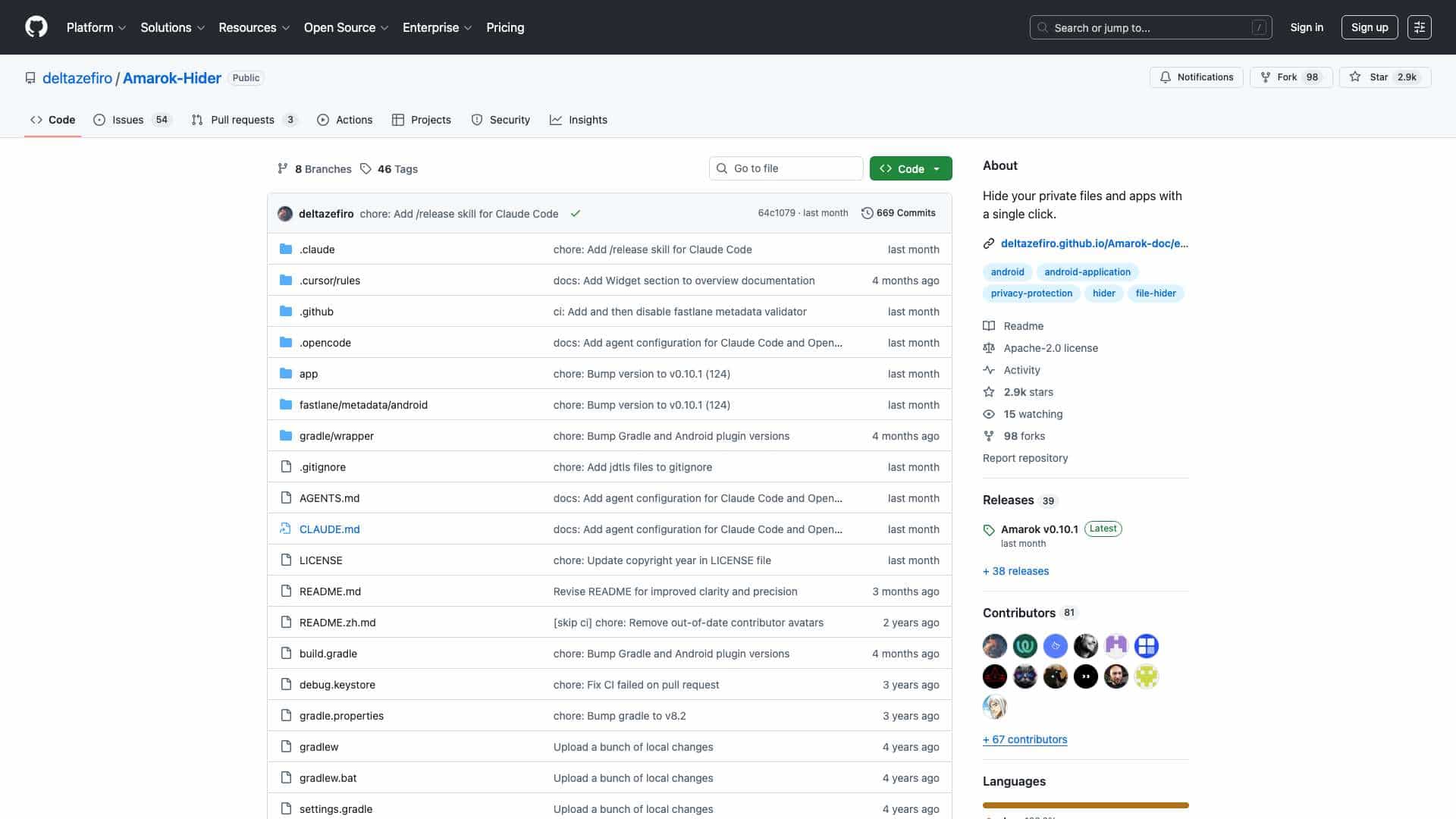Screen dimensions: 1456x819
Task: Expand the Solutions menu
Action: point(173,27)
